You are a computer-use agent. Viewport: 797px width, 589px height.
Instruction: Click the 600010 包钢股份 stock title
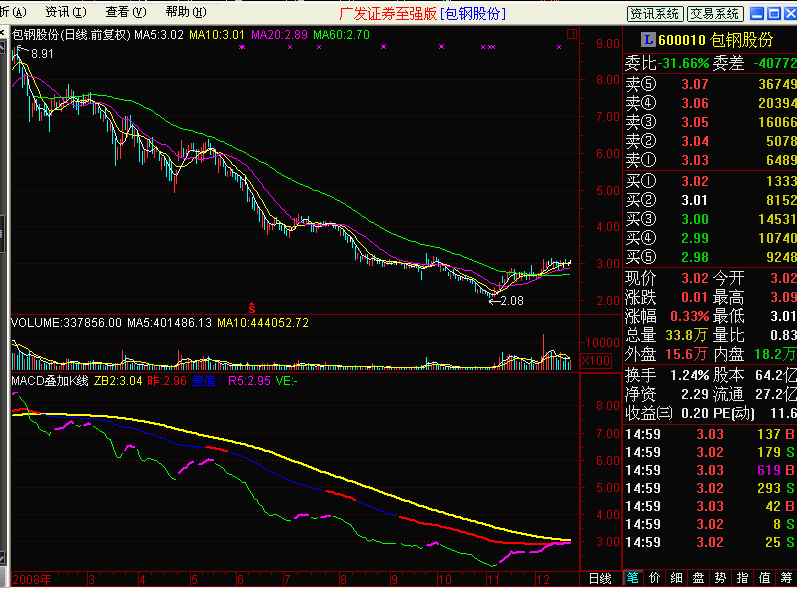(716, 40)
